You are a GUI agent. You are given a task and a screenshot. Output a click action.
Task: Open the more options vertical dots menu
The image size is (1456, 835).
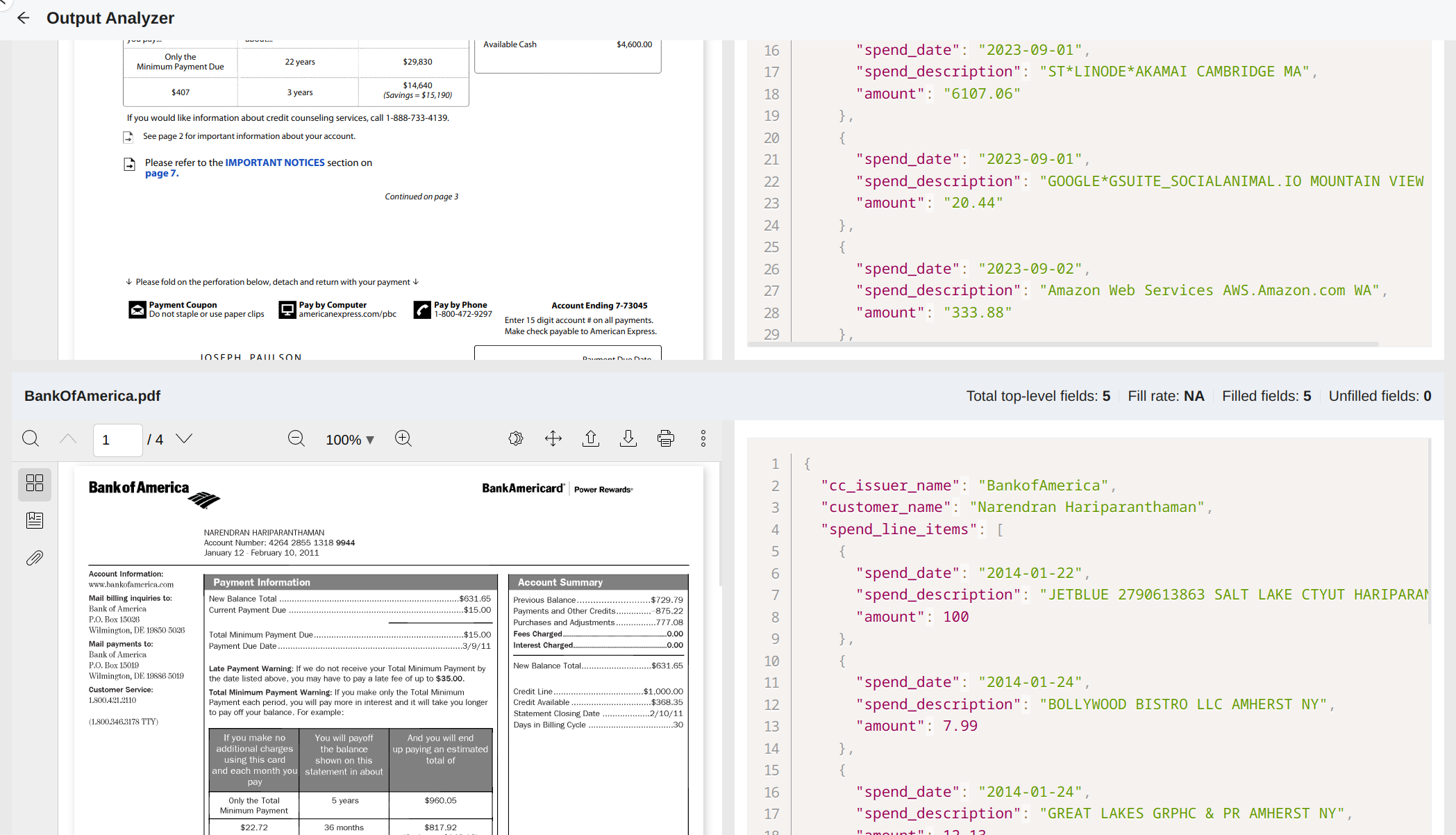click(703, 438)
